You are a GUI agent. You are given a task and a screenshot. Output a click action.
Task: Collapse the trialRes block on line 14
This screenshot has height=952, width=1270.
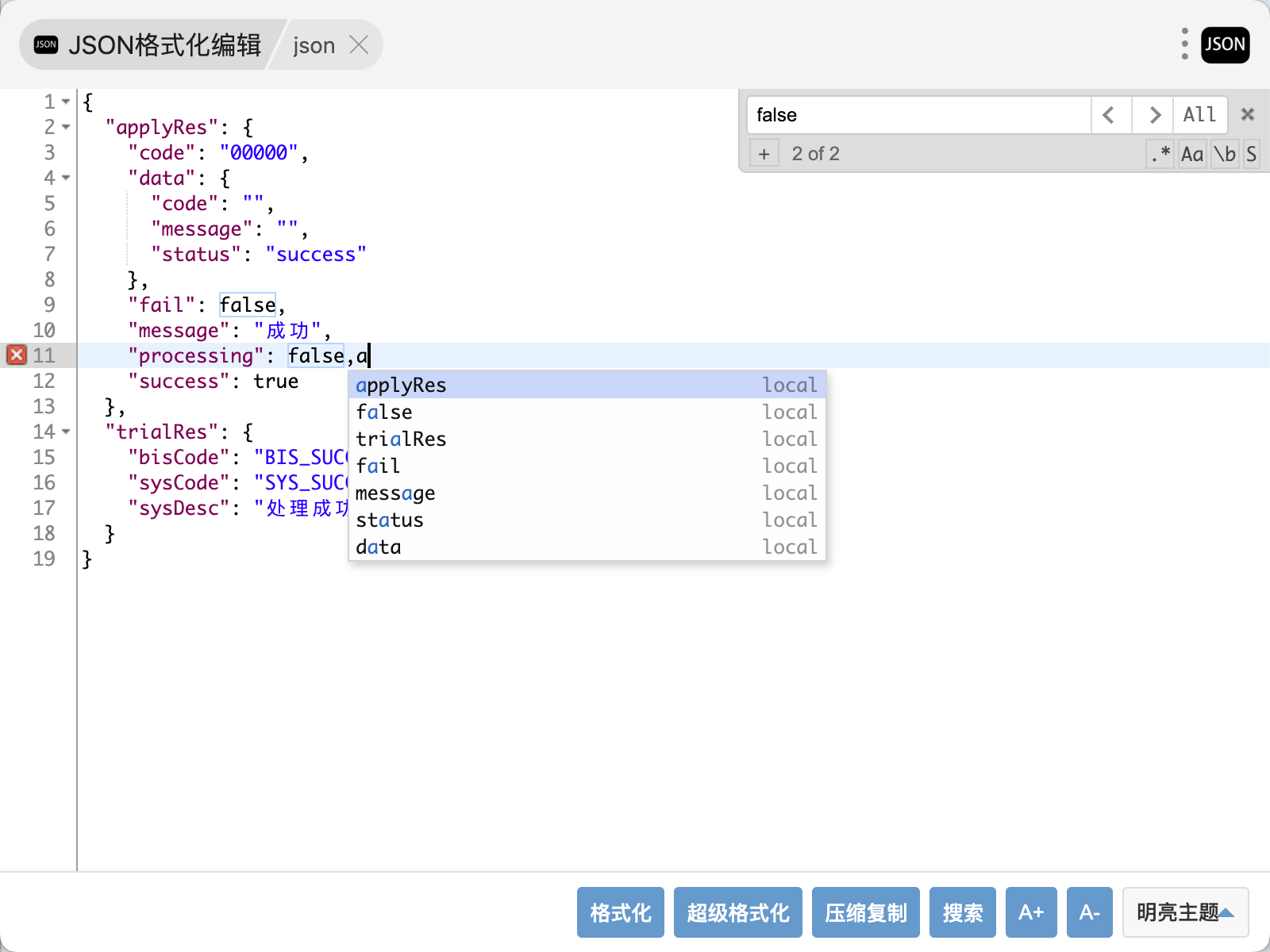pos(66,432)
